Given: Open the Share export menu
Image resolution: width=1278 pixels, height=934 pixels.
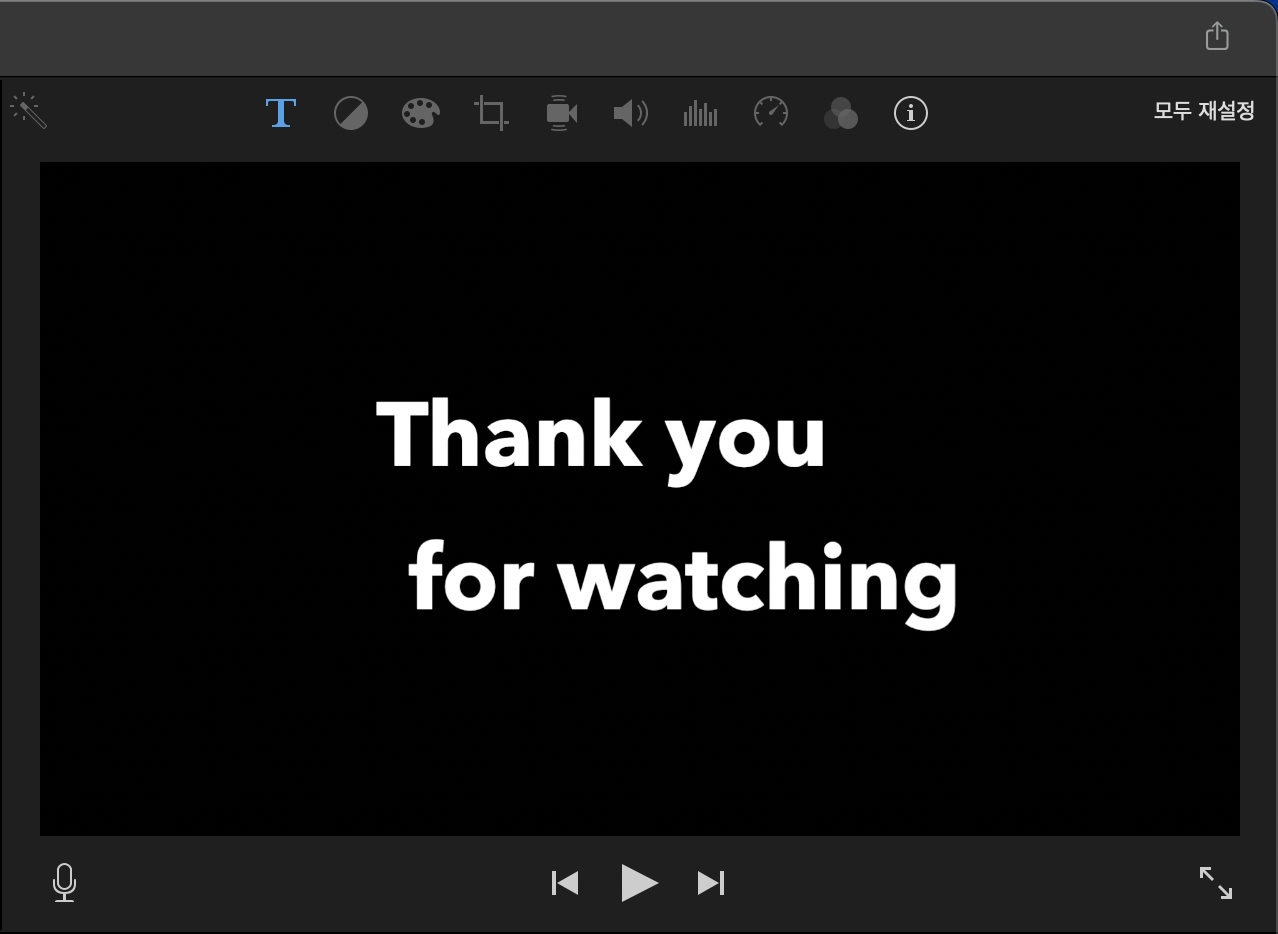Looking at the screenshot, I should pyautogui.click(x=1217, y=36).
